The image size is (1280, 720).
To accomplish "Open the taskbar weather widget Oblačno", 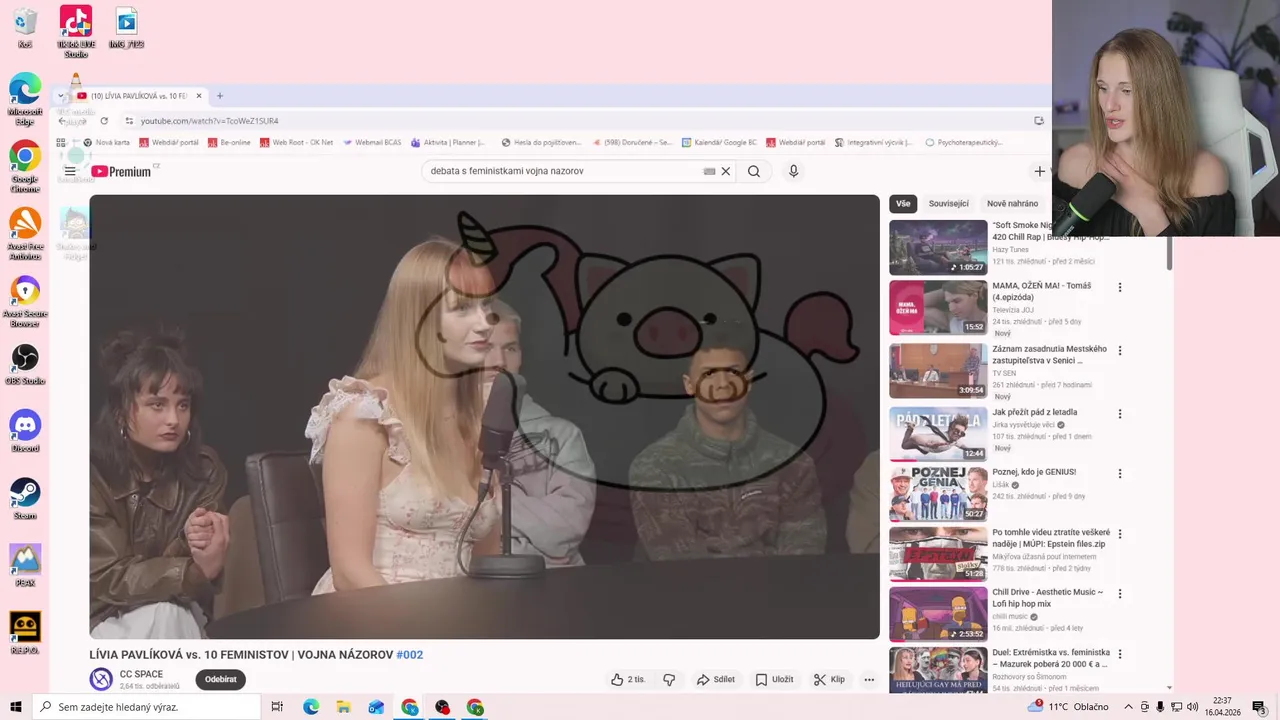I will point(1068,707).
